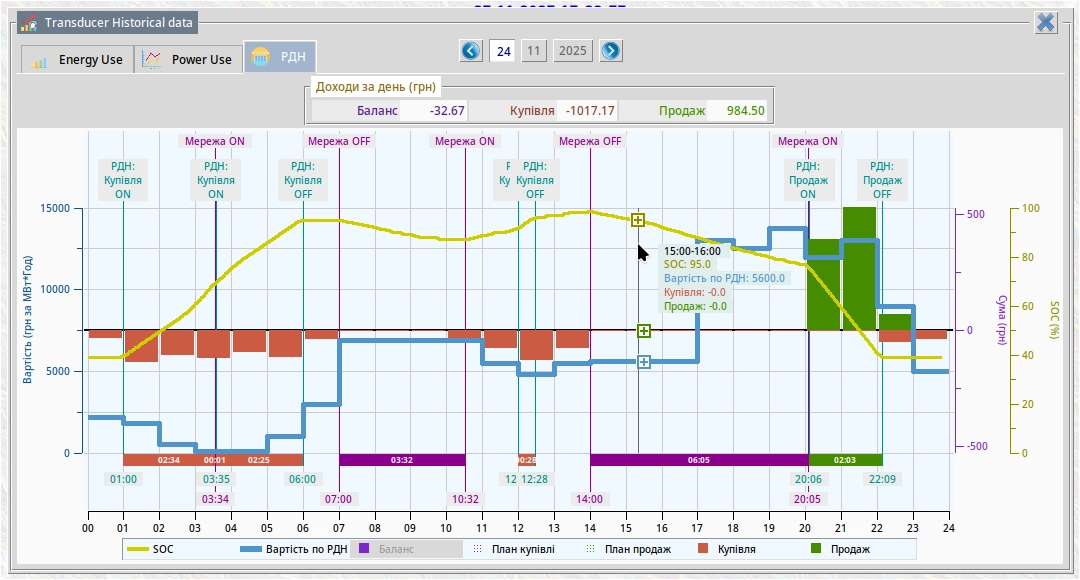Click the green Продаж legend swatch
This screenshot has width=1080, height=580.
(816, 549)
